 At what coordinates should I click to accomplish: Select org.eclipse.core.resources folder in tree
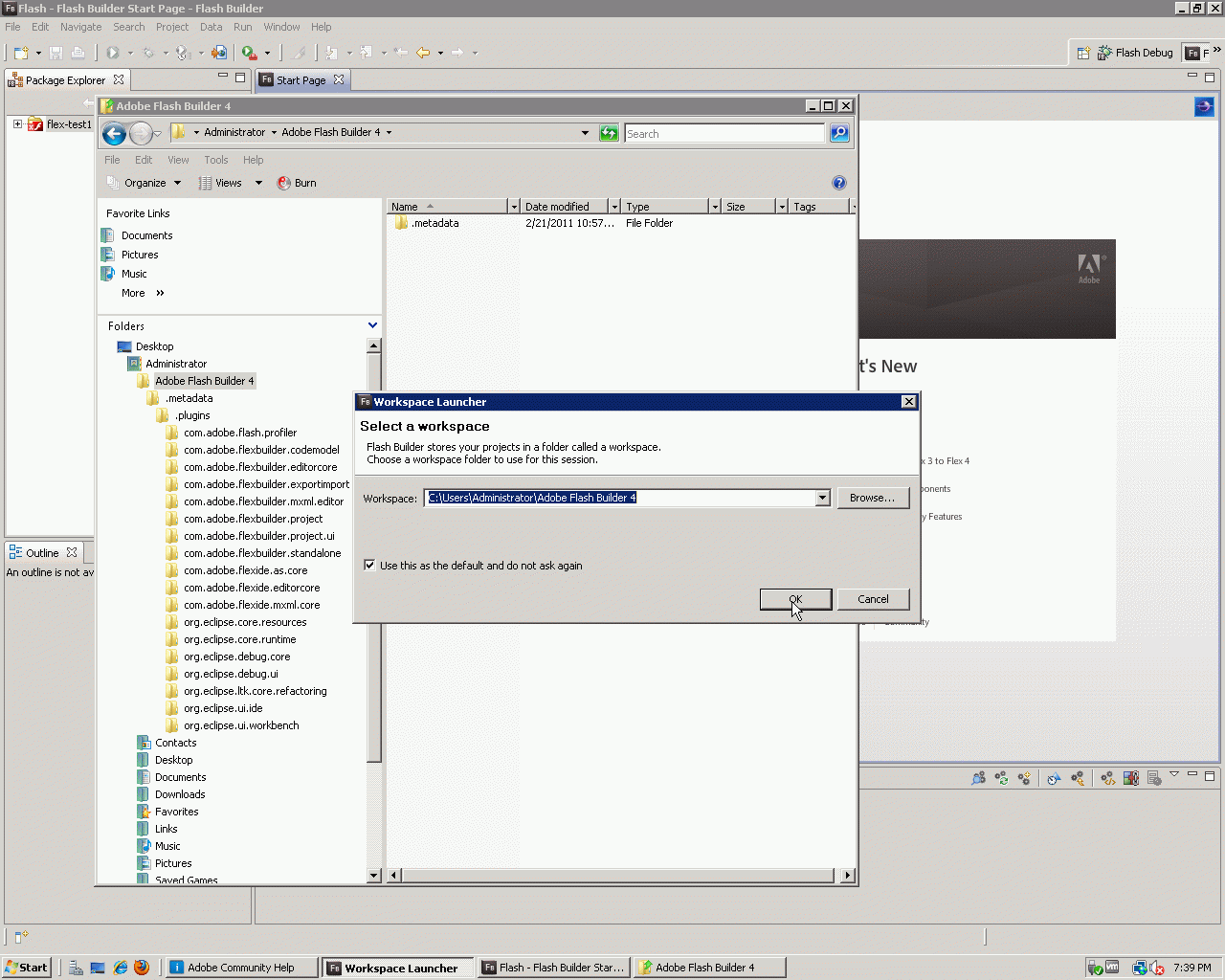pos(245,622)
